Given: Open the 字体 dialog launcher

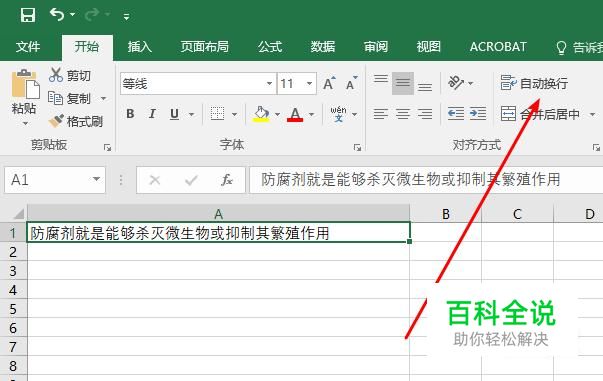Looking at the screenshot, I should click(357, 147).
